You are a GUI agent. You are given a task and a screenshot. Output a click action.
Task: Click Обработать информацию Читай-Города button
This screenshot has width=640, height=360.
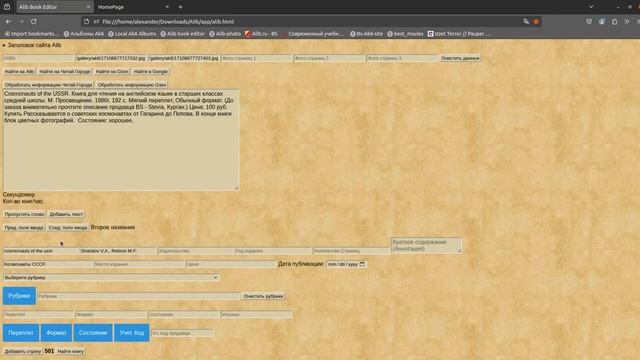coord(48,85)
